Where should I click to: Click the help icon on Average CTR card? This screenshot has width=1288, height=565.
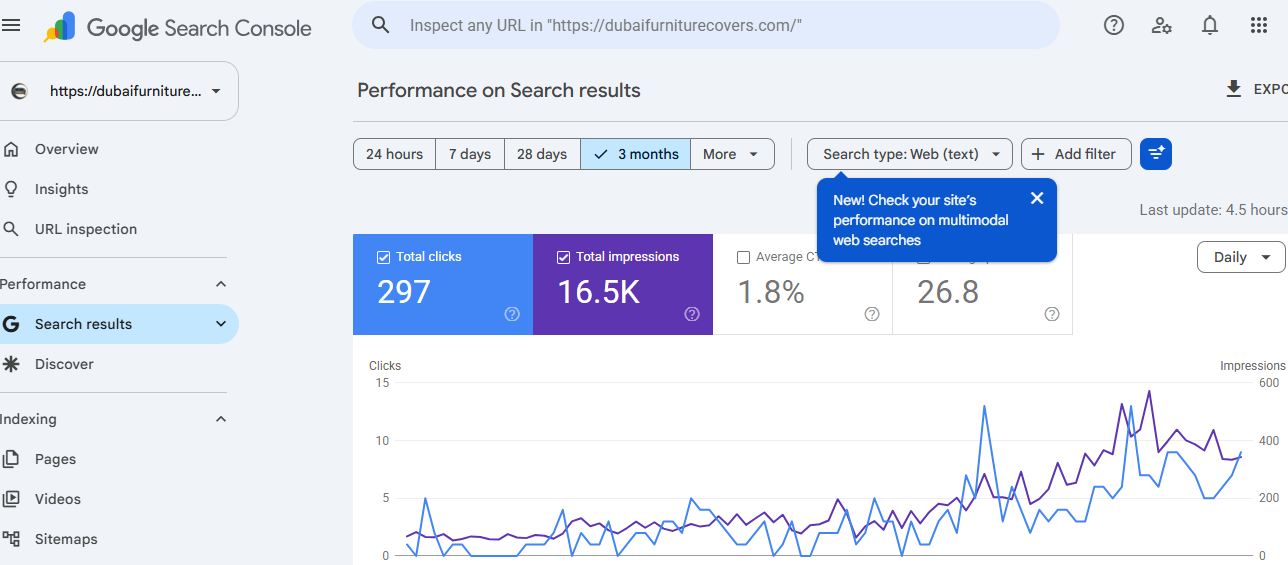point(872,314)
